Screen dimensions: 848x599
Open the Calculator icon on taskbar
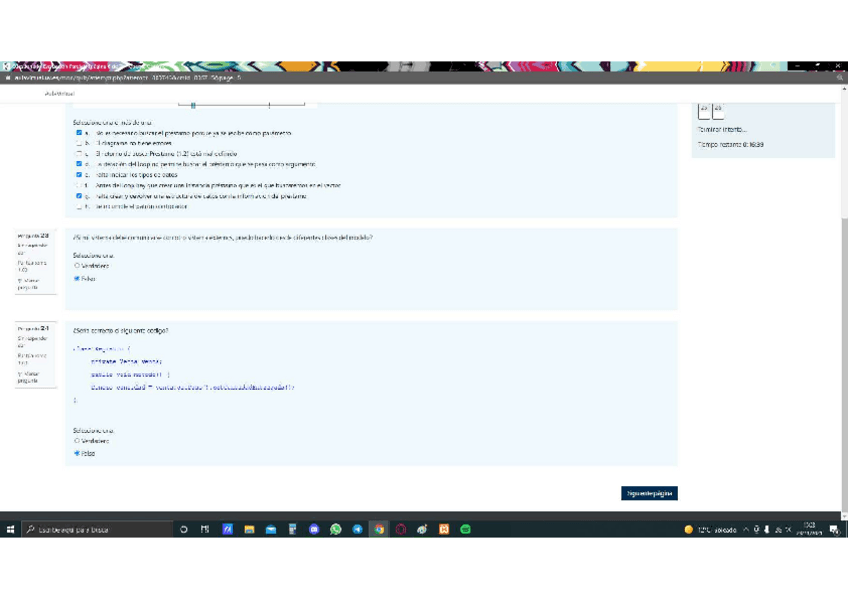point(293,529)
